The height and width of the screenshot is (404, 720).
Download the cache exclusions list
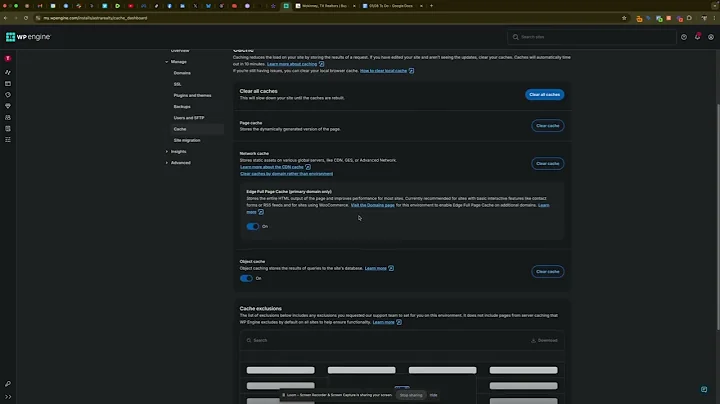coord(544,340)
